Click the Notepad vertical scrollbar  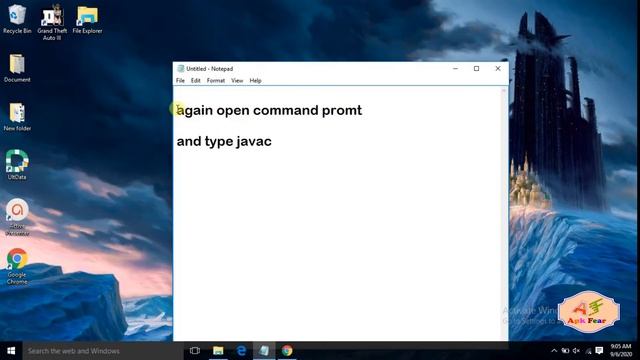coord(504,213)
